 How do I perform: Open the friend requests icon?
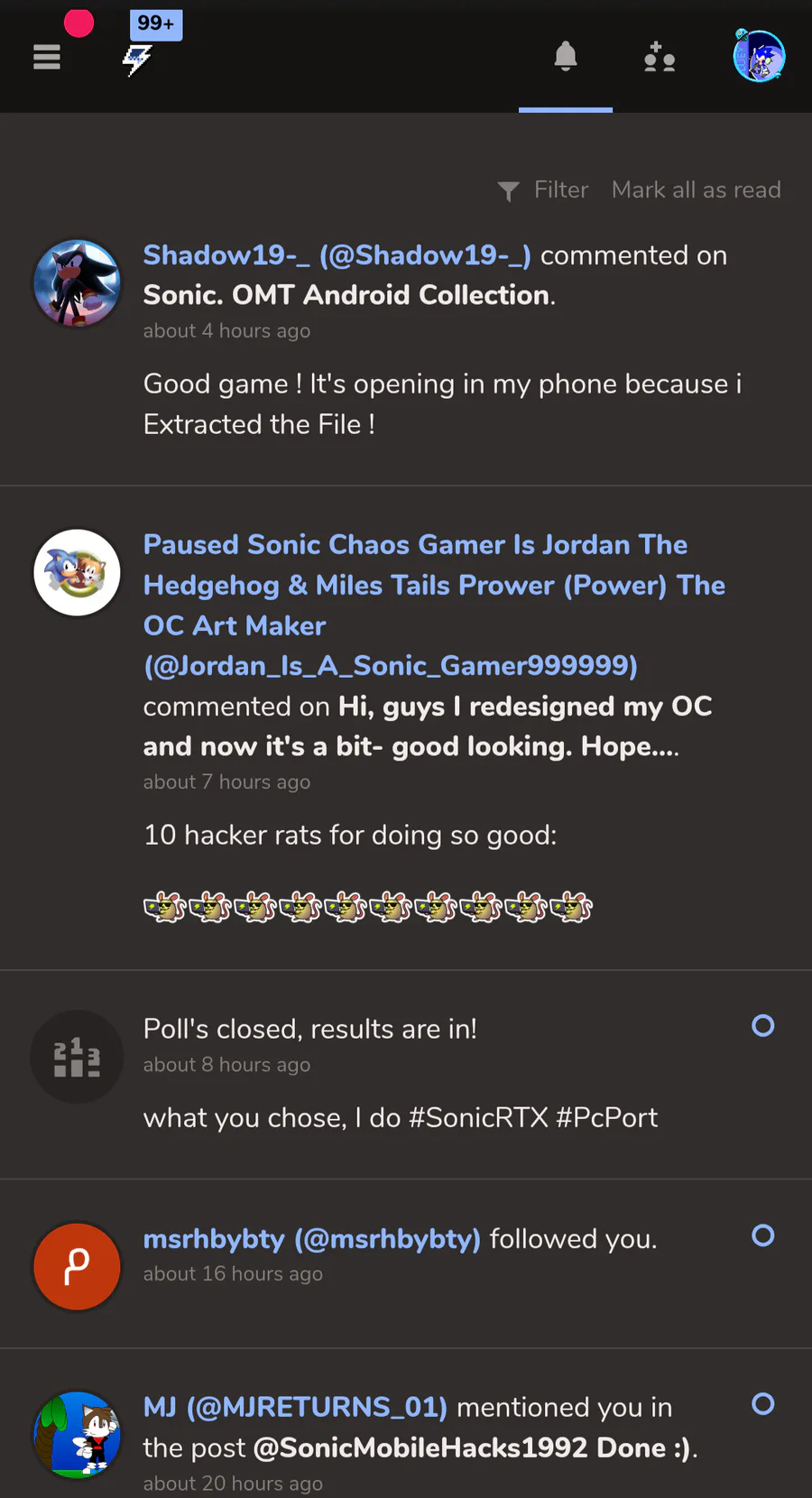[x=660, y=58]
